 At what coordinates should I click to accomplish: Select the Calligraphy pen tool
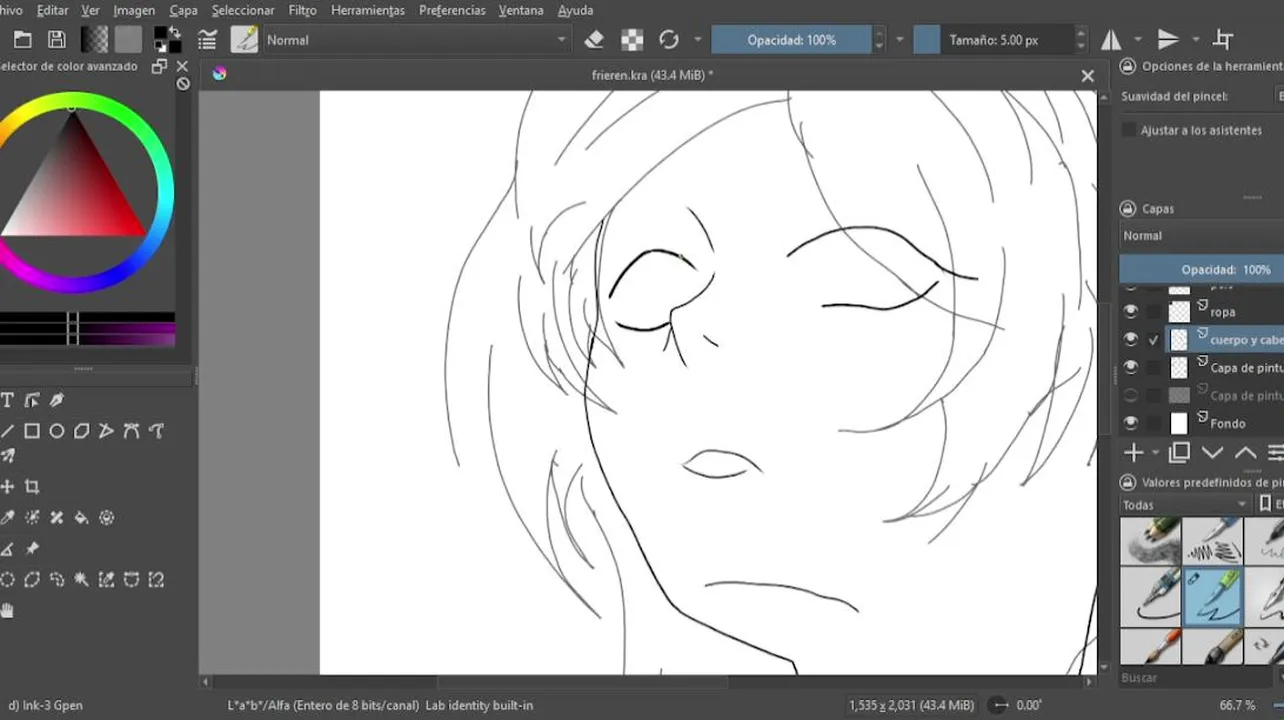click(x=57, y=400)
